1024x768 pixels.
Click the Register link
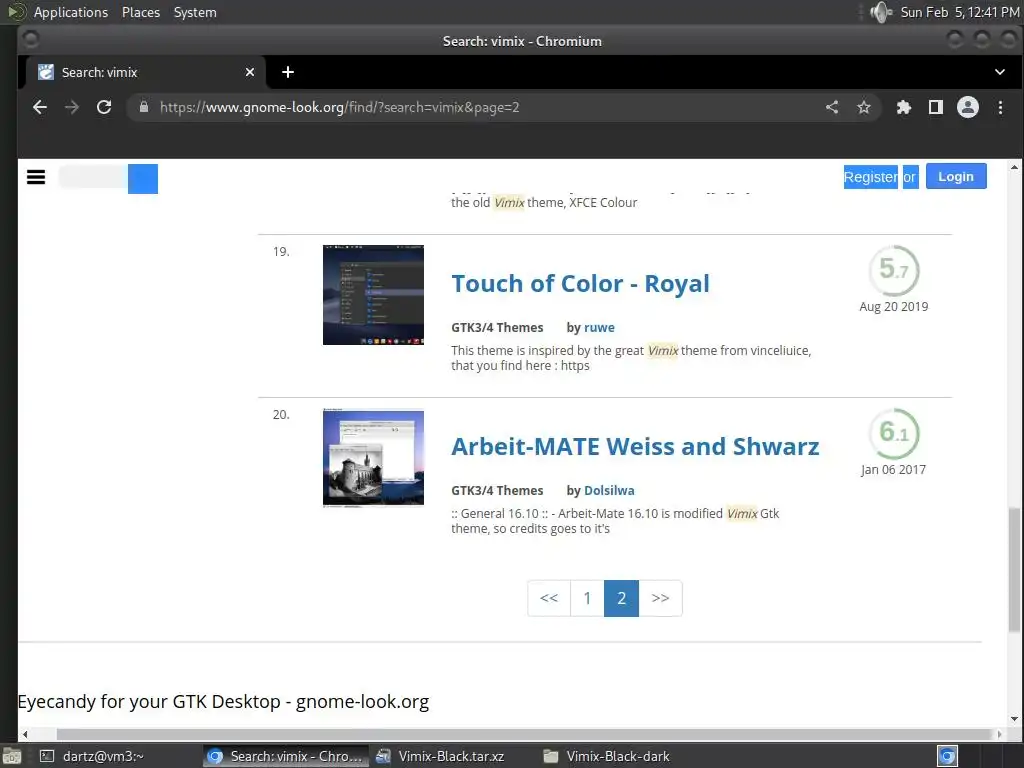(871, 177)
